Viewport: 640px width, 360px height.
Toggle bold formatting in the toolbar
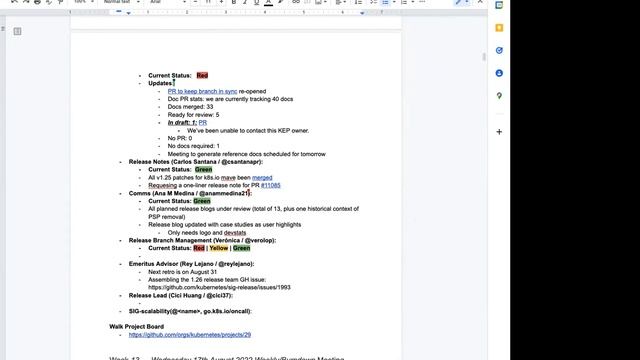234,2
